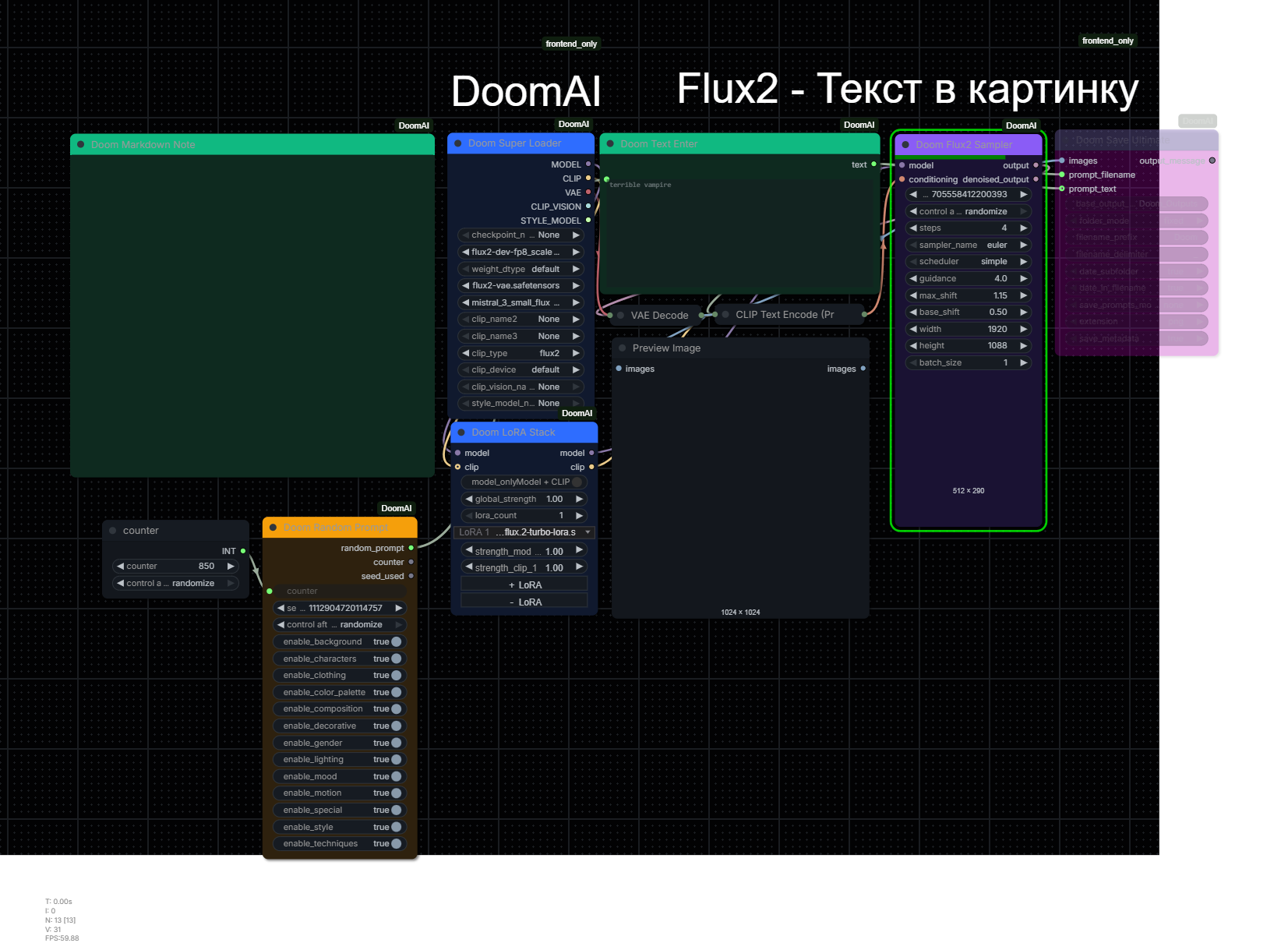This screenshot has width=1288, height=950.
Task: Increase steps value with right arrow
Action: [1024, 228]
